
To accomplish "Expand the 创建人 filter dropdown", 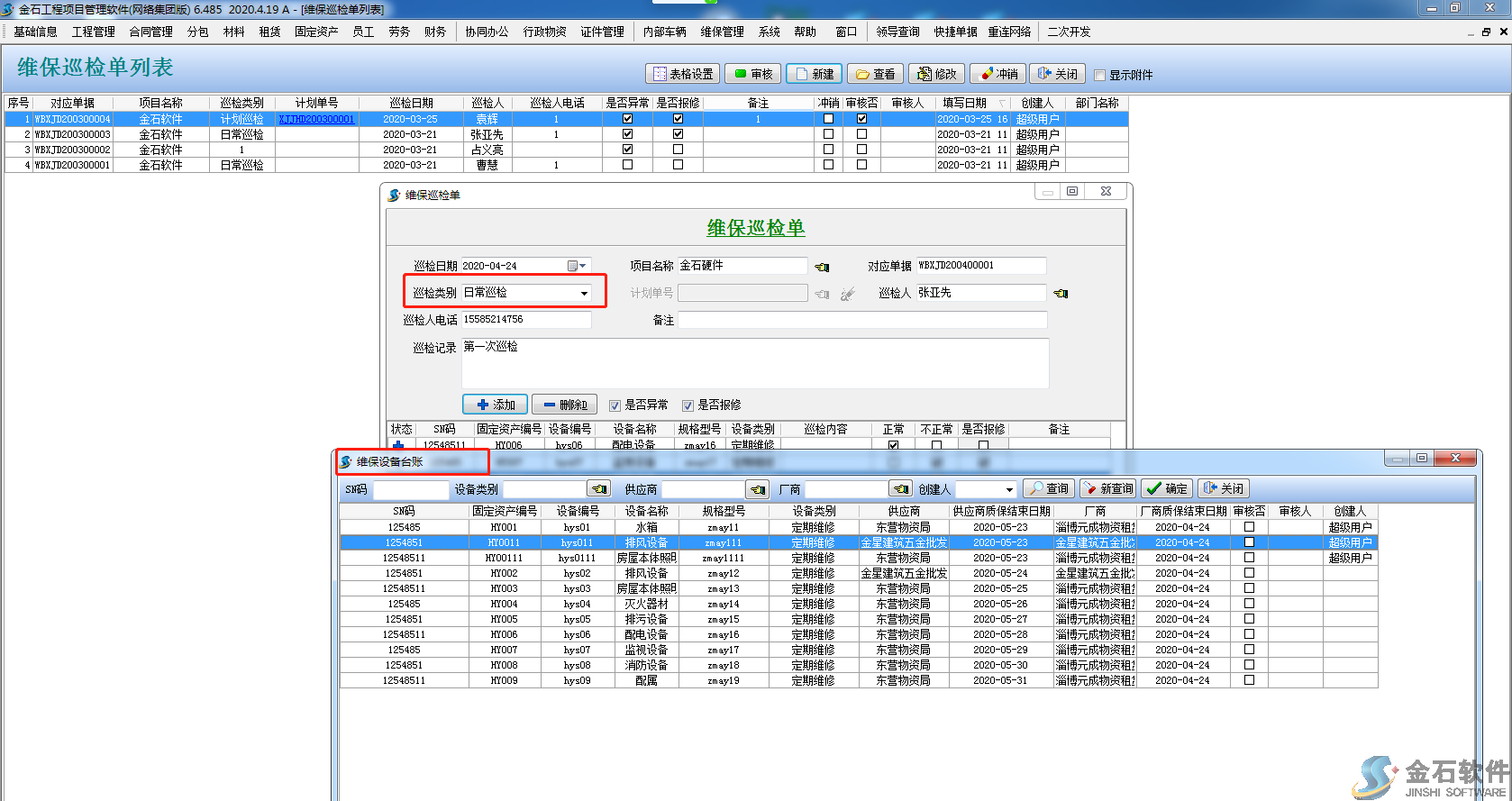I will (x=1008, y=489).
